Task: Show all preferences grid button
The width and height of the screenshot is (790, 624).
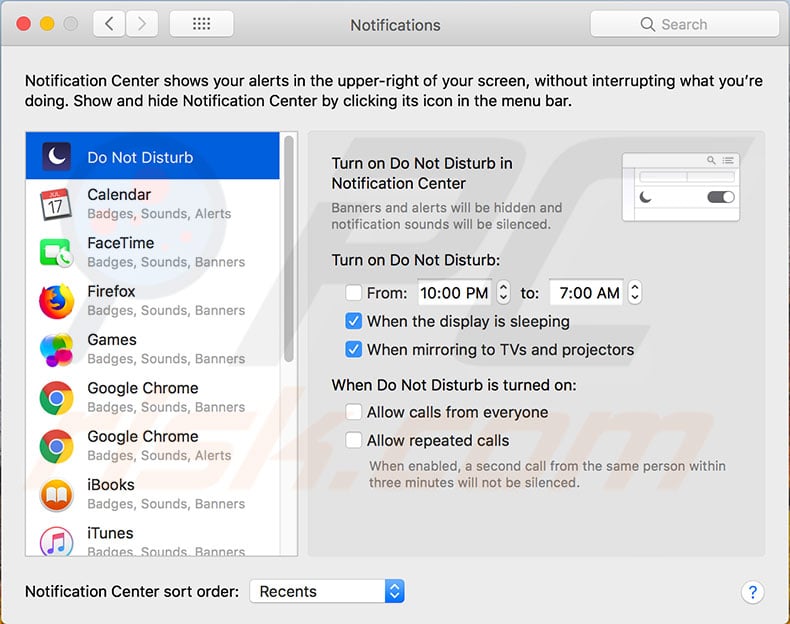Action: (202, 24)
